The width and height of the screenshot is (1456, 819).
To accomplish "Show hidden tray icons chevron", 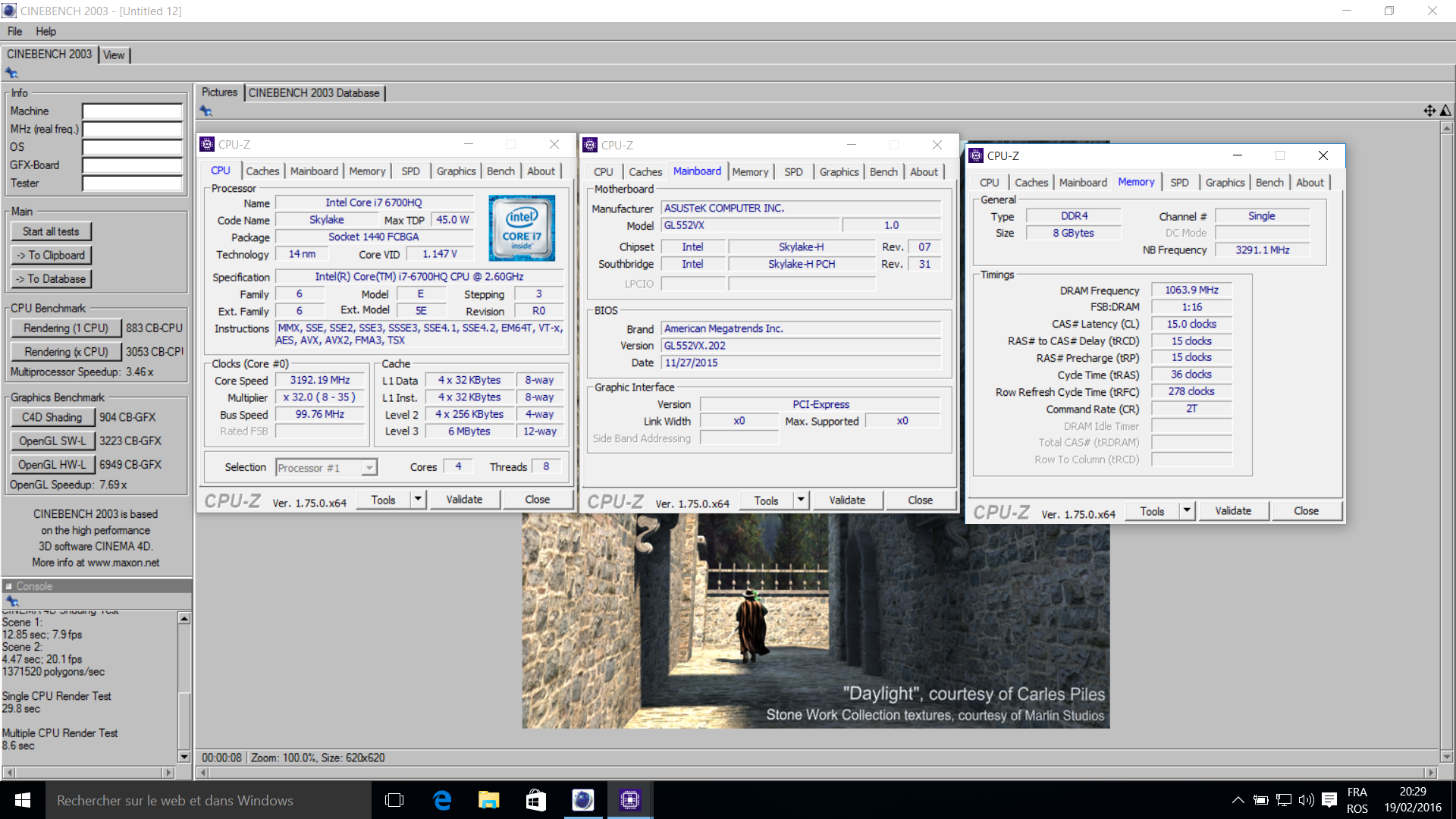I will pos(1238,800).
